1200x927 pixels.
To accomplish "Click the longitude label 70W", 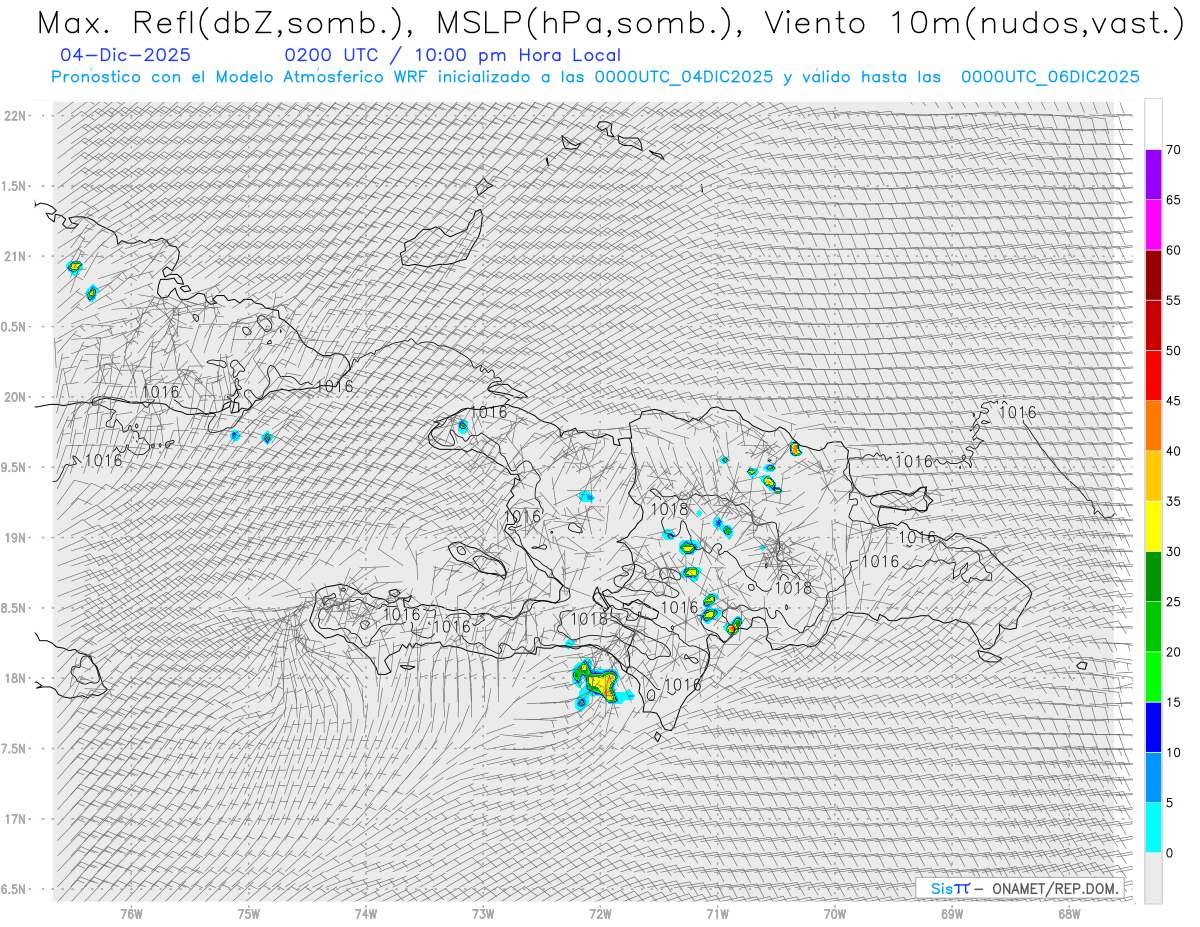I will pyautogui.click(x=835, y=913).
